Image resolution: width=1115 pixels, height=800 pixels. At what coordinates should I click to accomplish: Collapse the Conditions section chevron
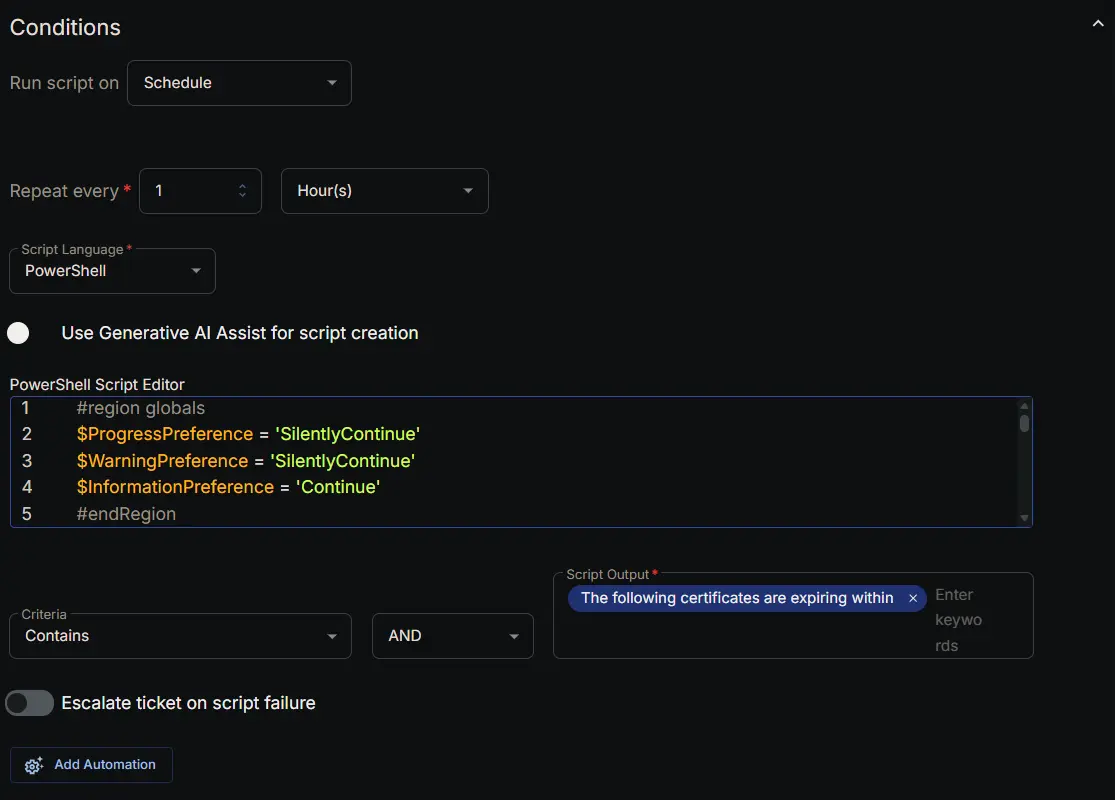point(1097,26)
